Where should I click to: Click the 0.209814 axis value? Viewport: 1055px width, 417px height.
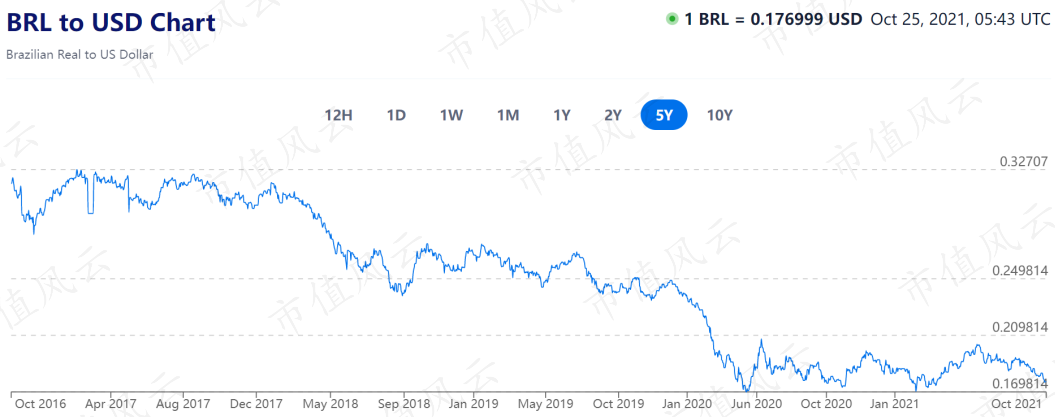(x=1020, y=327)
